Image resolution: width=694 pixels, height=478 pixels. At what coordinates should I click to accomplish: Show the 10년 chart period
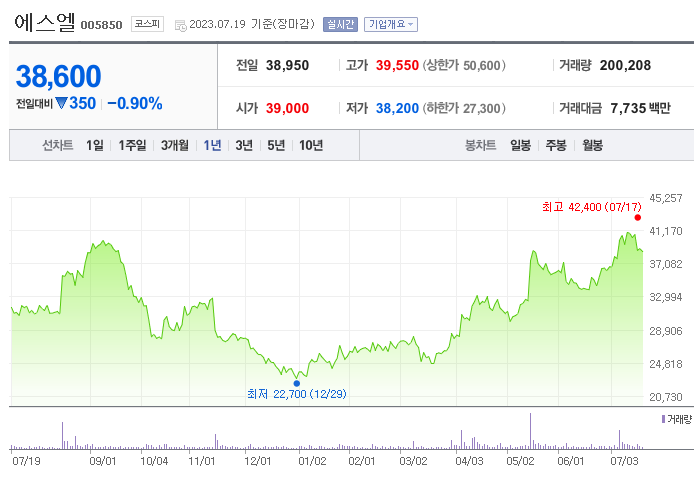click(311, 145)
